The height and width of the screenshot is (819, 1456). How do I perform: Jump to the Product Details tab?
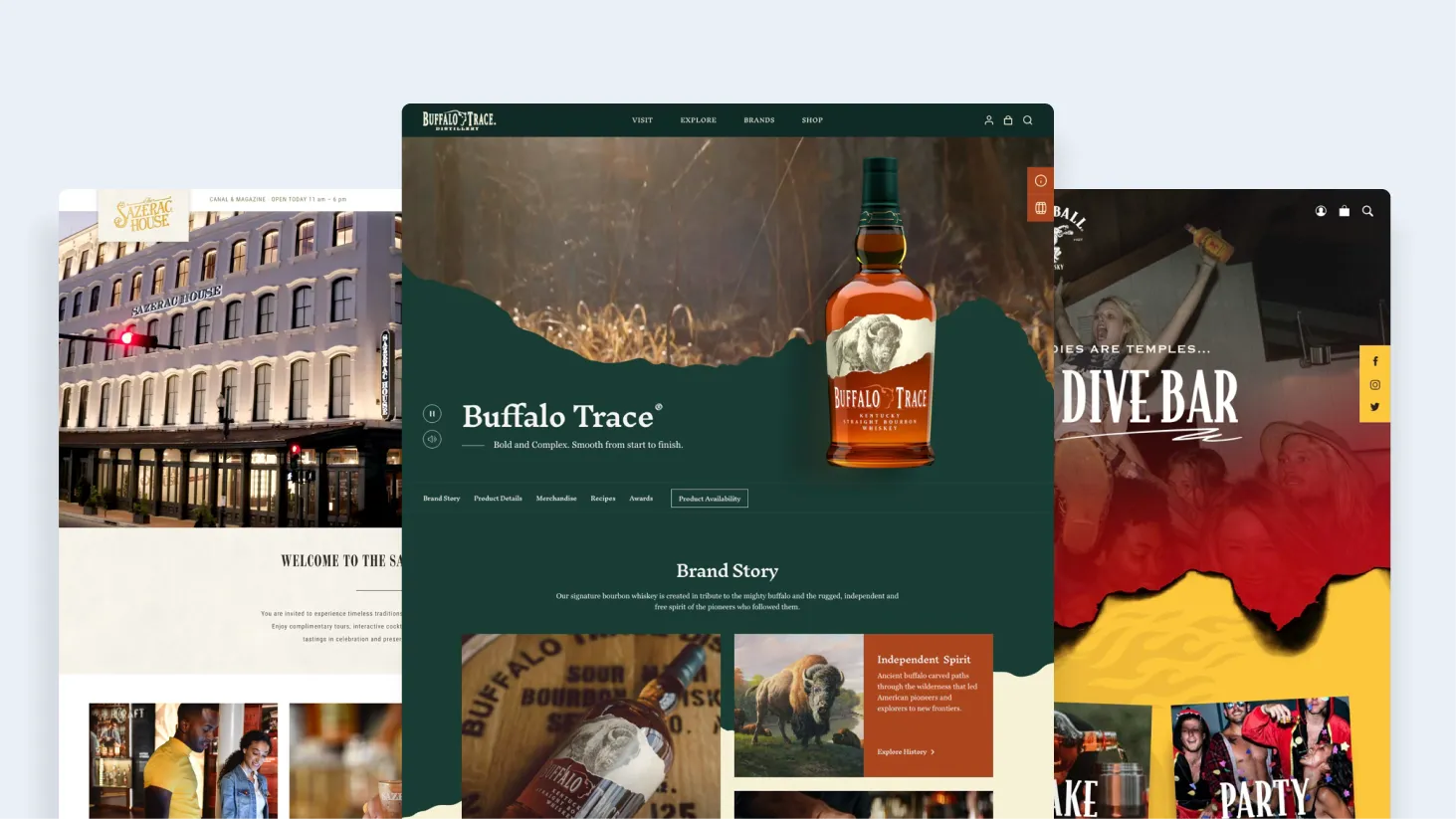[x=498, y=499]
